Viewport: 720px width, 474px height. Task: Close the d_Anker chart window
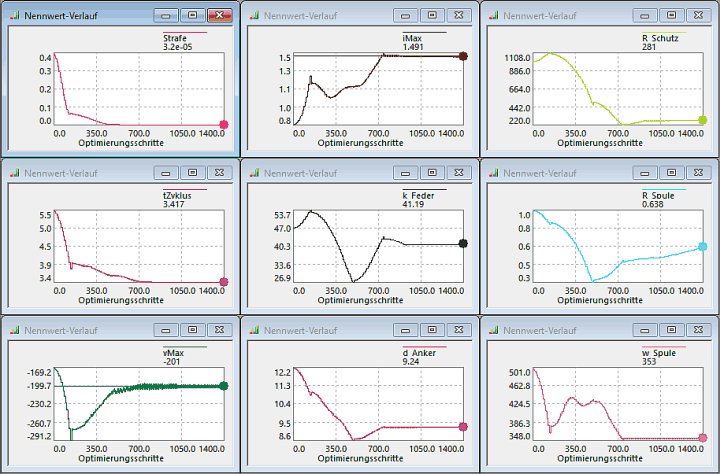point(458,329)
